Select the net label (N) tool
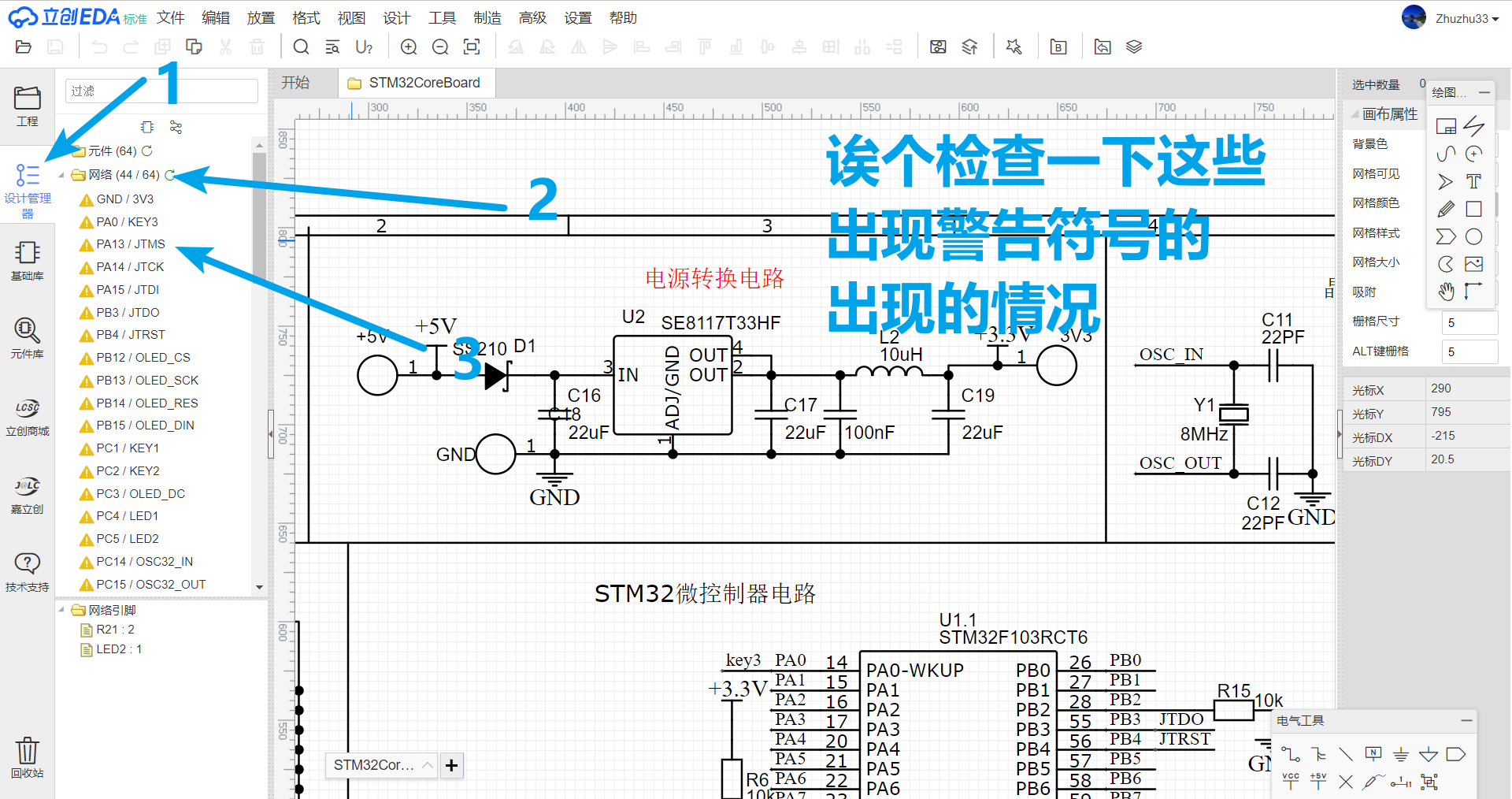1512x799 pixels. click(1373, 753)
